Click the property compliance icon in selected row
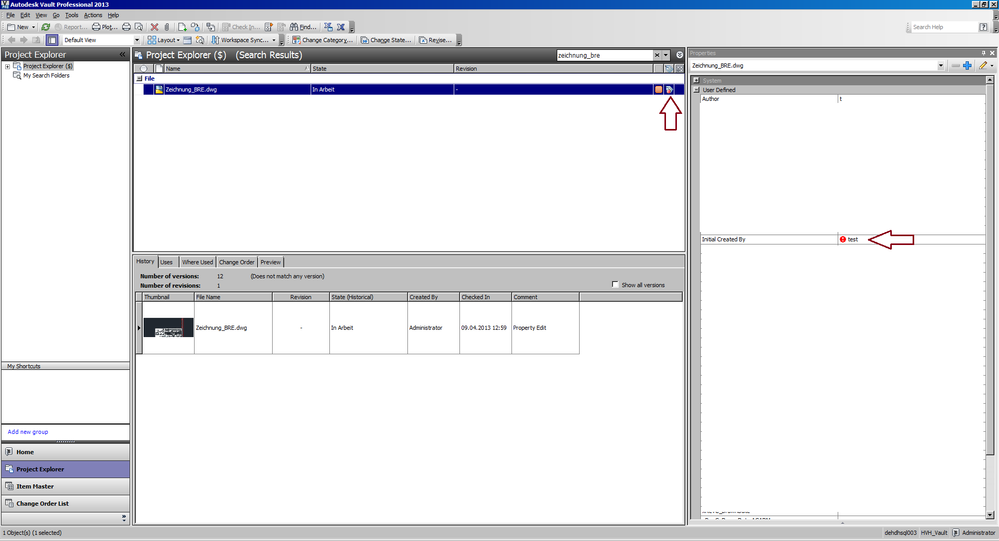This screenshot has height=541, width=999. tap(669, 90)
